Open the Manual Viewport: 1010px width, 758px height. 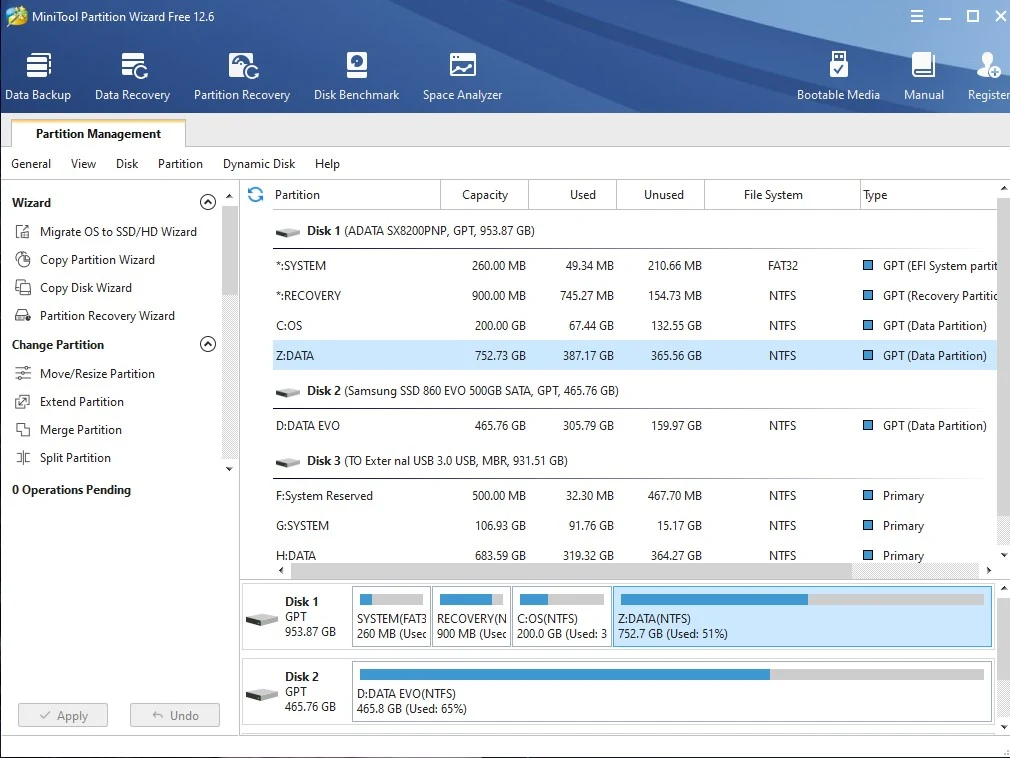924,77
